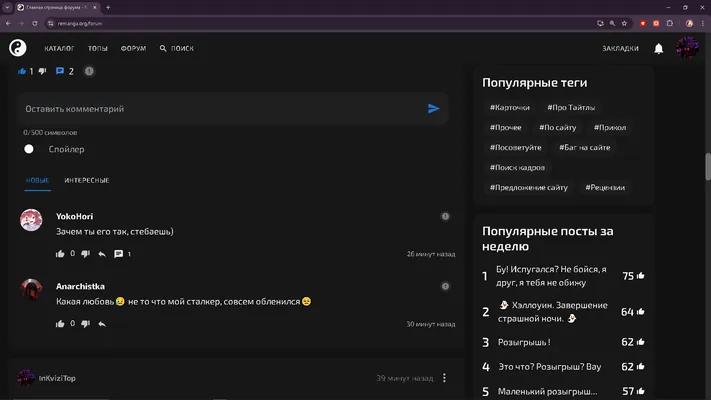This screenshot has width=711, height=400.
Task: Open the InKviziTop user profile
Action: point(57,378)
